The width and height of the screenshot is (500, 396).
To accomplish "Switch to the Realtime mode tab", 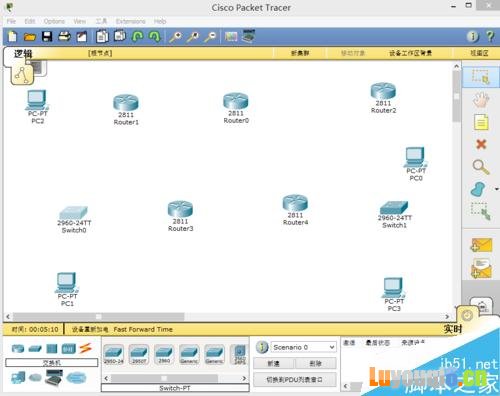I will click(x=453, y=329).
